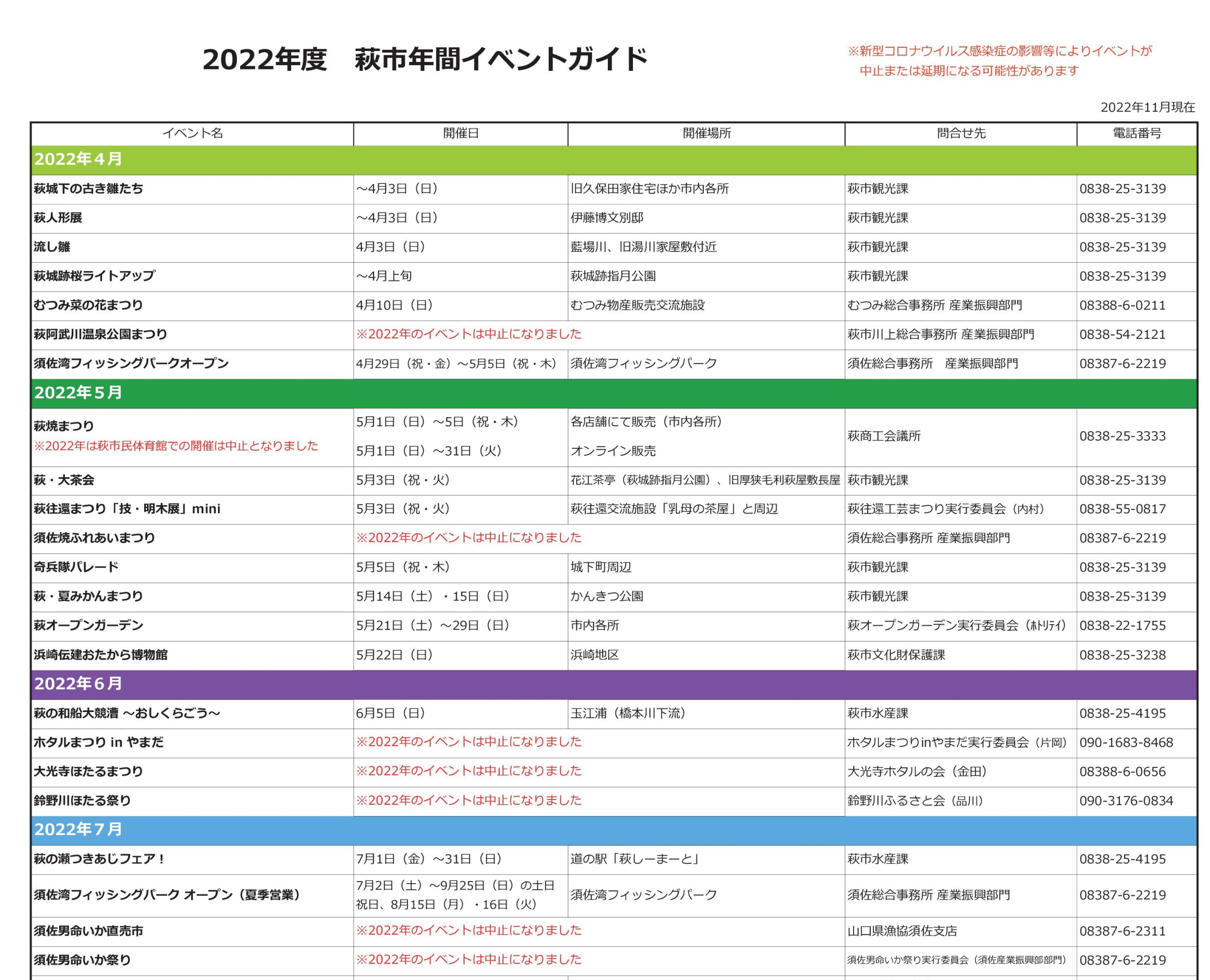The width and height of the screenshot is (1210, 980).
Task: Click event name 須佐男命いか直売市
Action: tap(89, 931)
